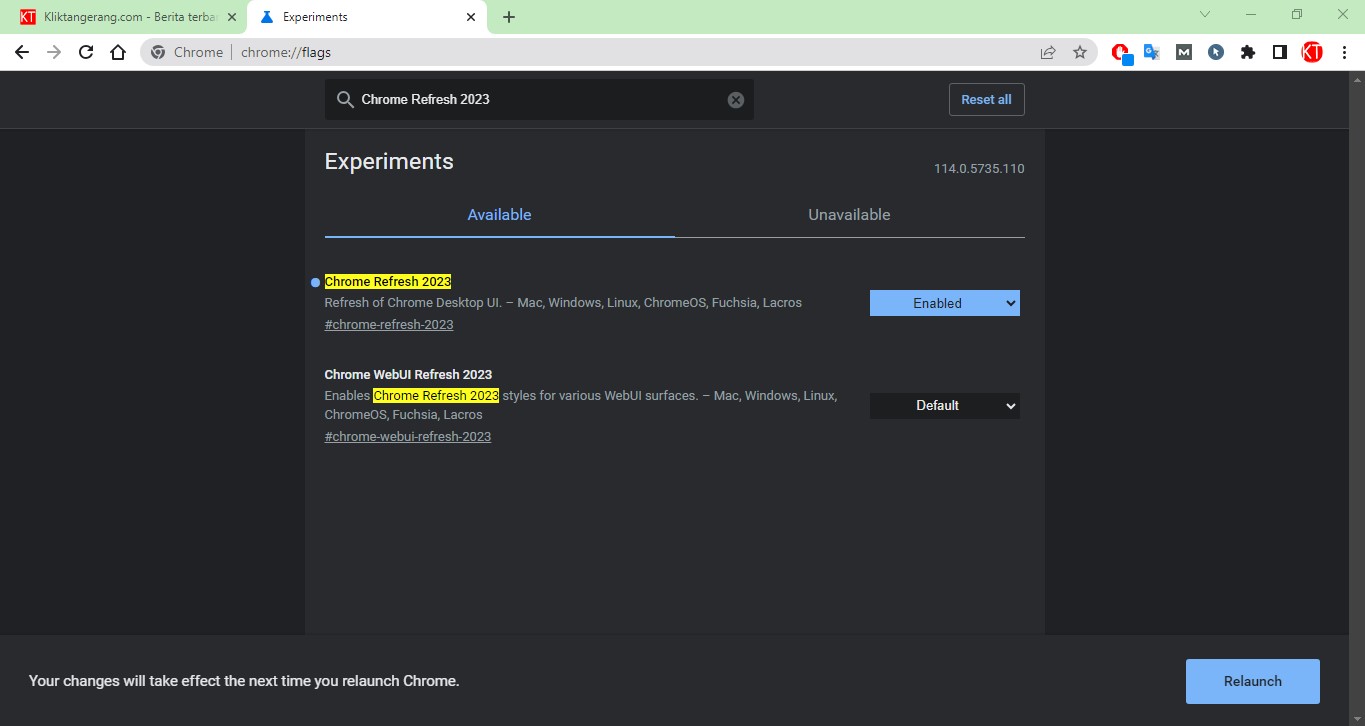
Task: Click the gray M extension icon
Action: coord(1184,53)
